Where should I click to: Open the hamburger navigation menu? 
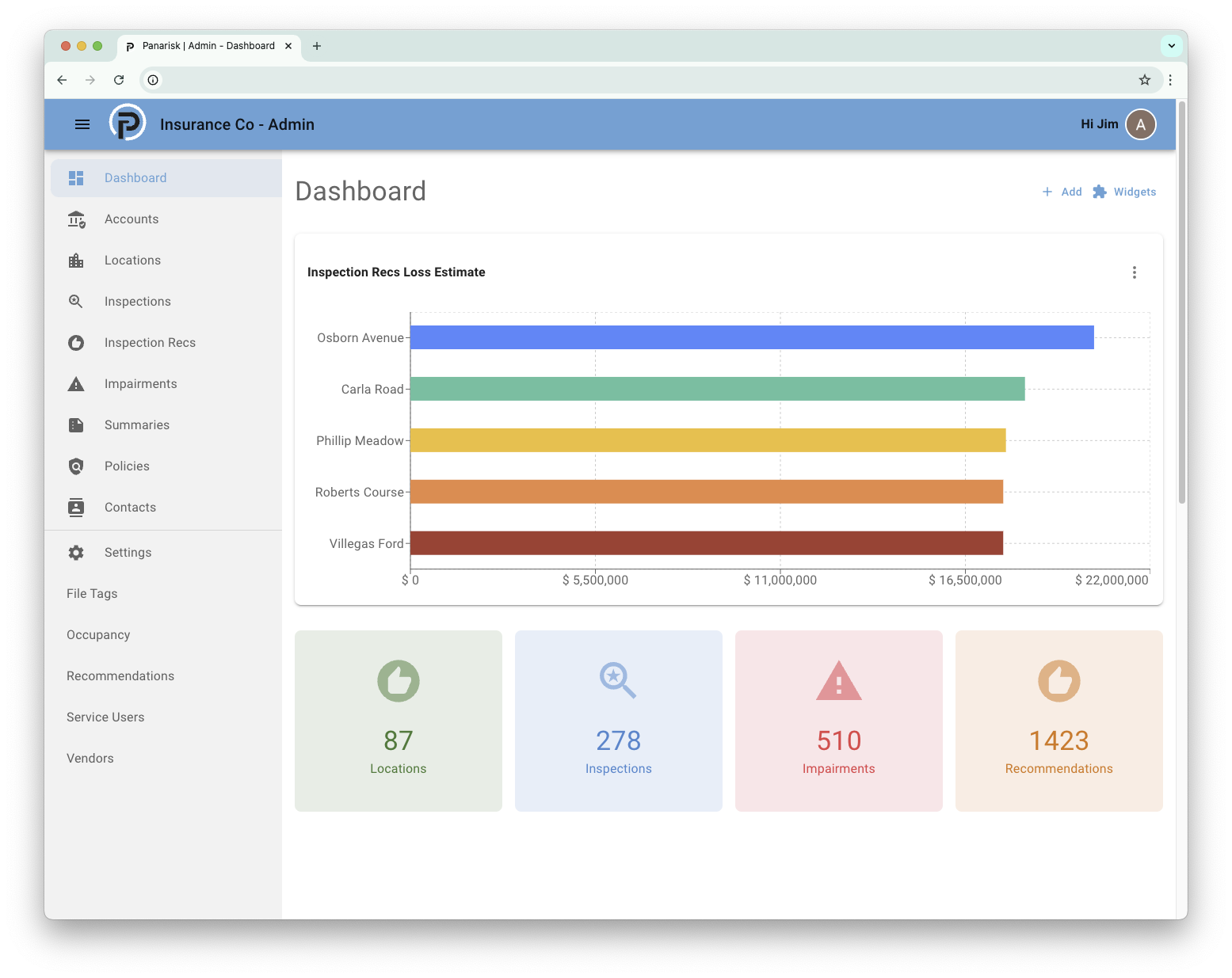tap(82, 124)
